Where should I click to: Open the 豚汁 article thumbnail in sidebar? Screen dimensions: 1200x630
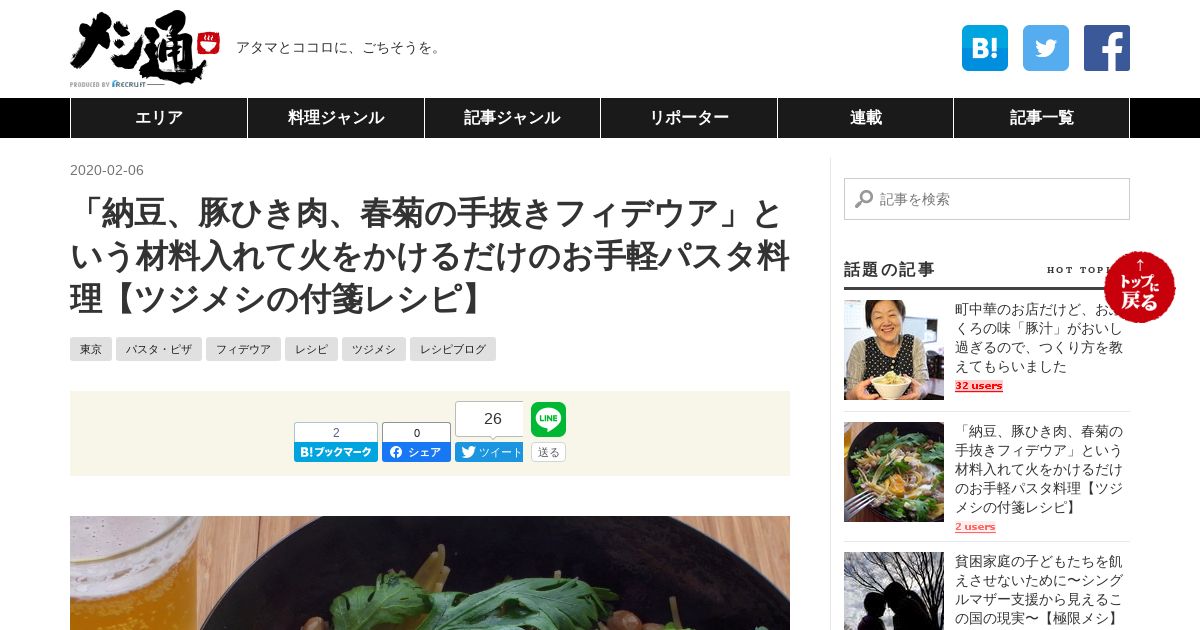tap(894, 350)
